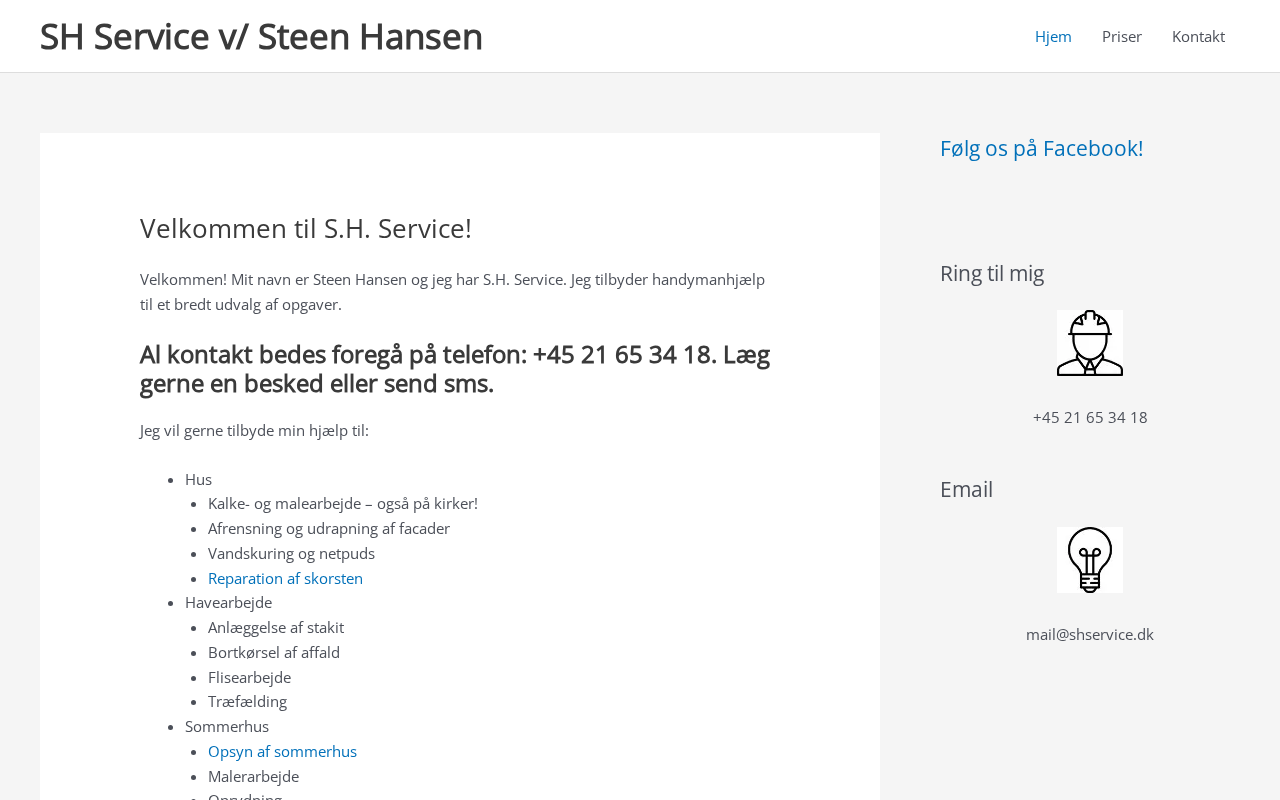This screenshot has height=800, width=1280.
Task: Click the Ring til mig heading
Action: pos(991,273)
